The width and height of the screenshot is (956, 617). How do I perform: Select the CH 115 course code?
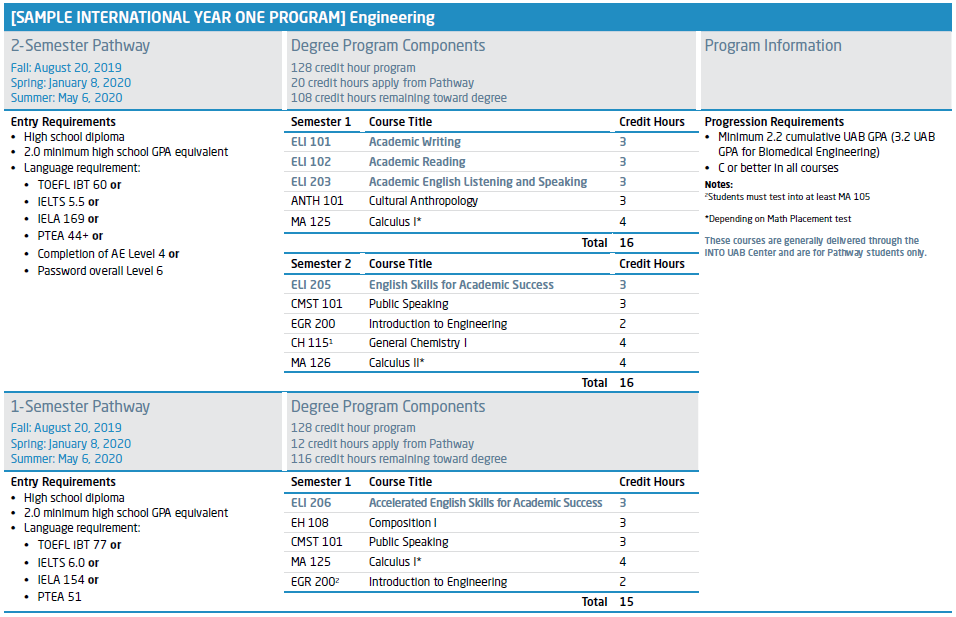pos(312,343)
